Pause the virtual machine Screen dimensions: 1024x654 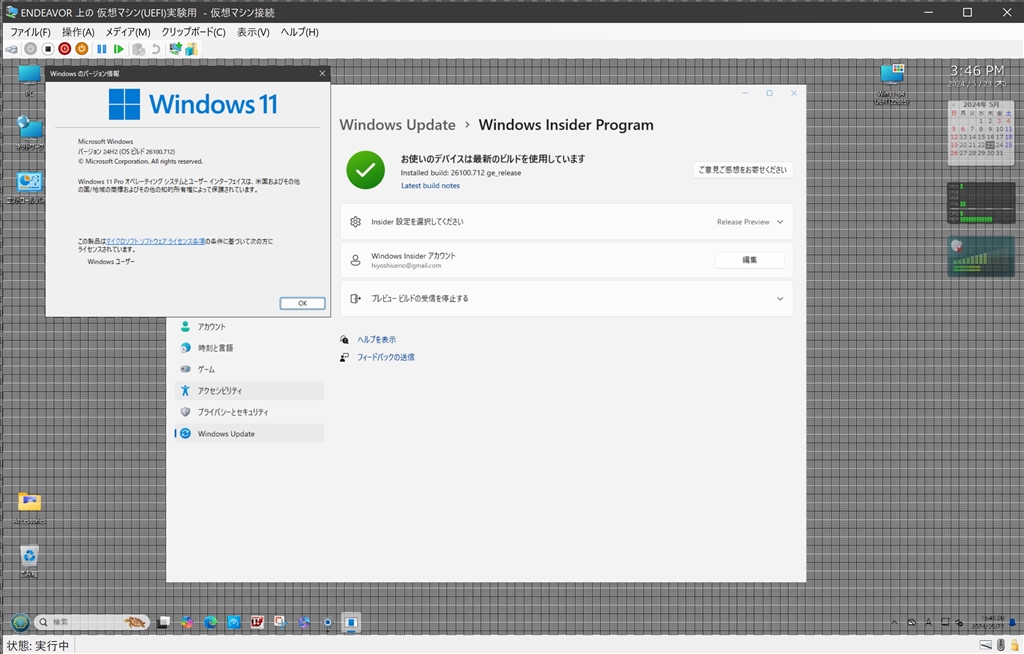tap(102, 49)
